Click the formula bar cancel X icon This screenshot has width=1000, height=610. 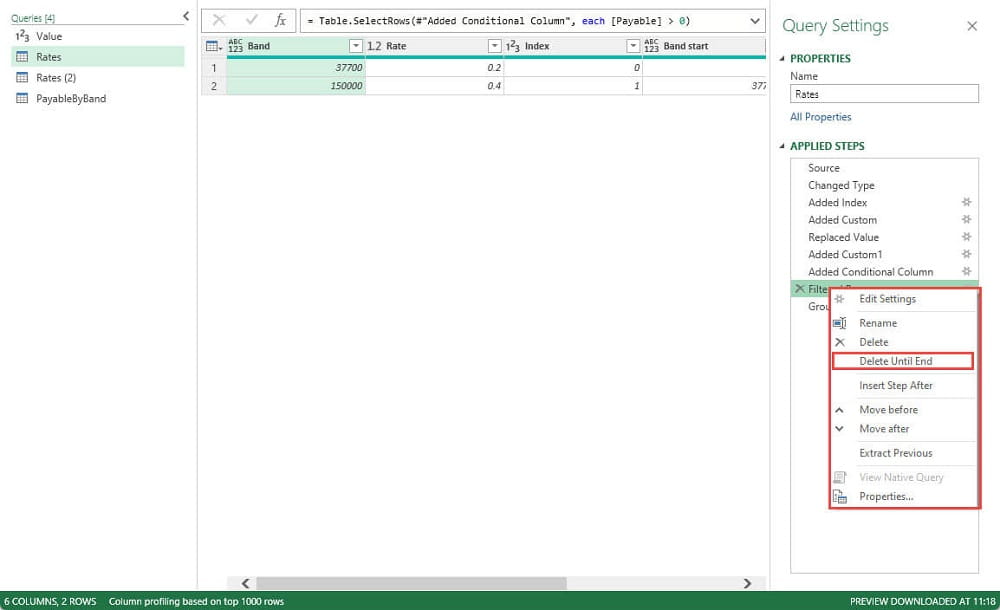coord(220,21)
